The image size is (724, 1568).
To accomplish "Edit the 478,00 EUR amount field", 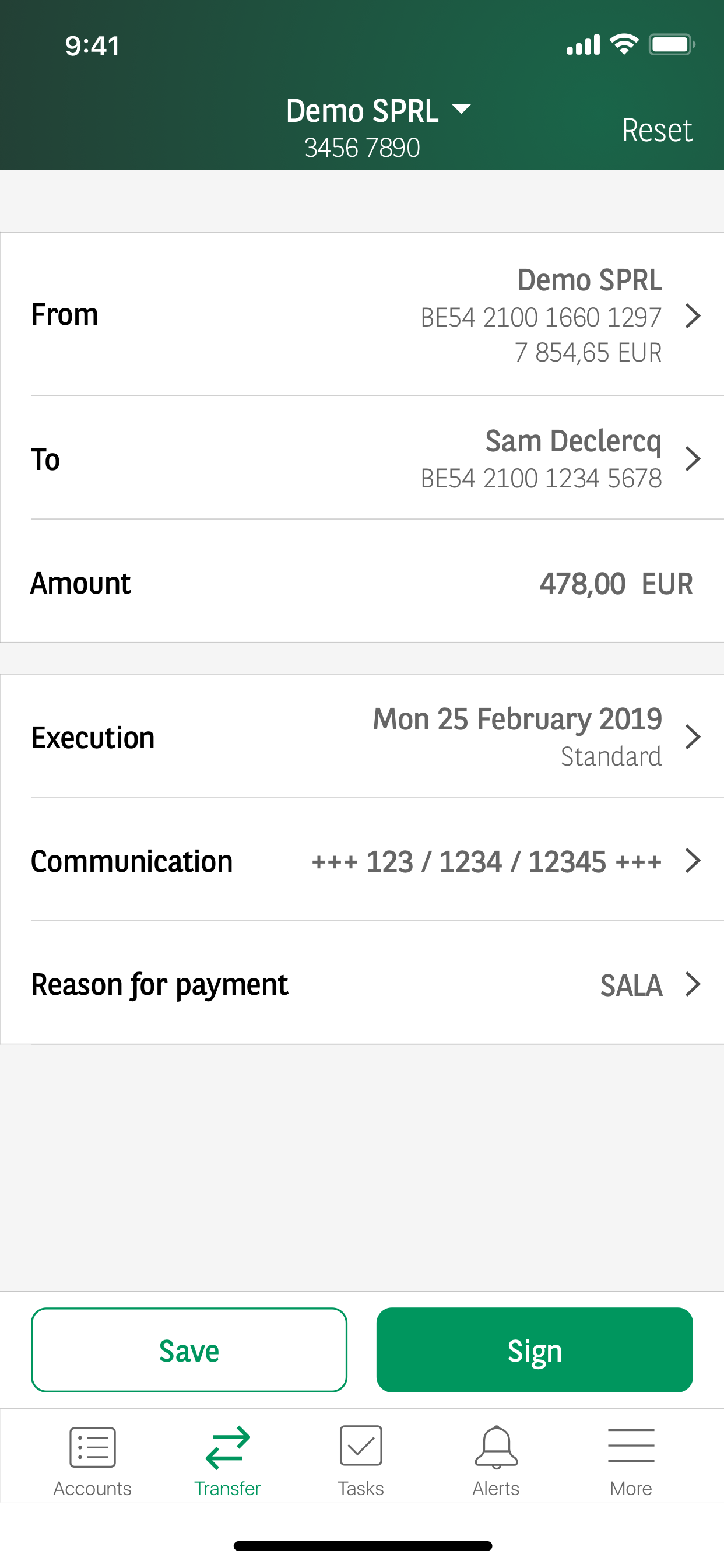I will pyautogui.click(x=616, y=584).
